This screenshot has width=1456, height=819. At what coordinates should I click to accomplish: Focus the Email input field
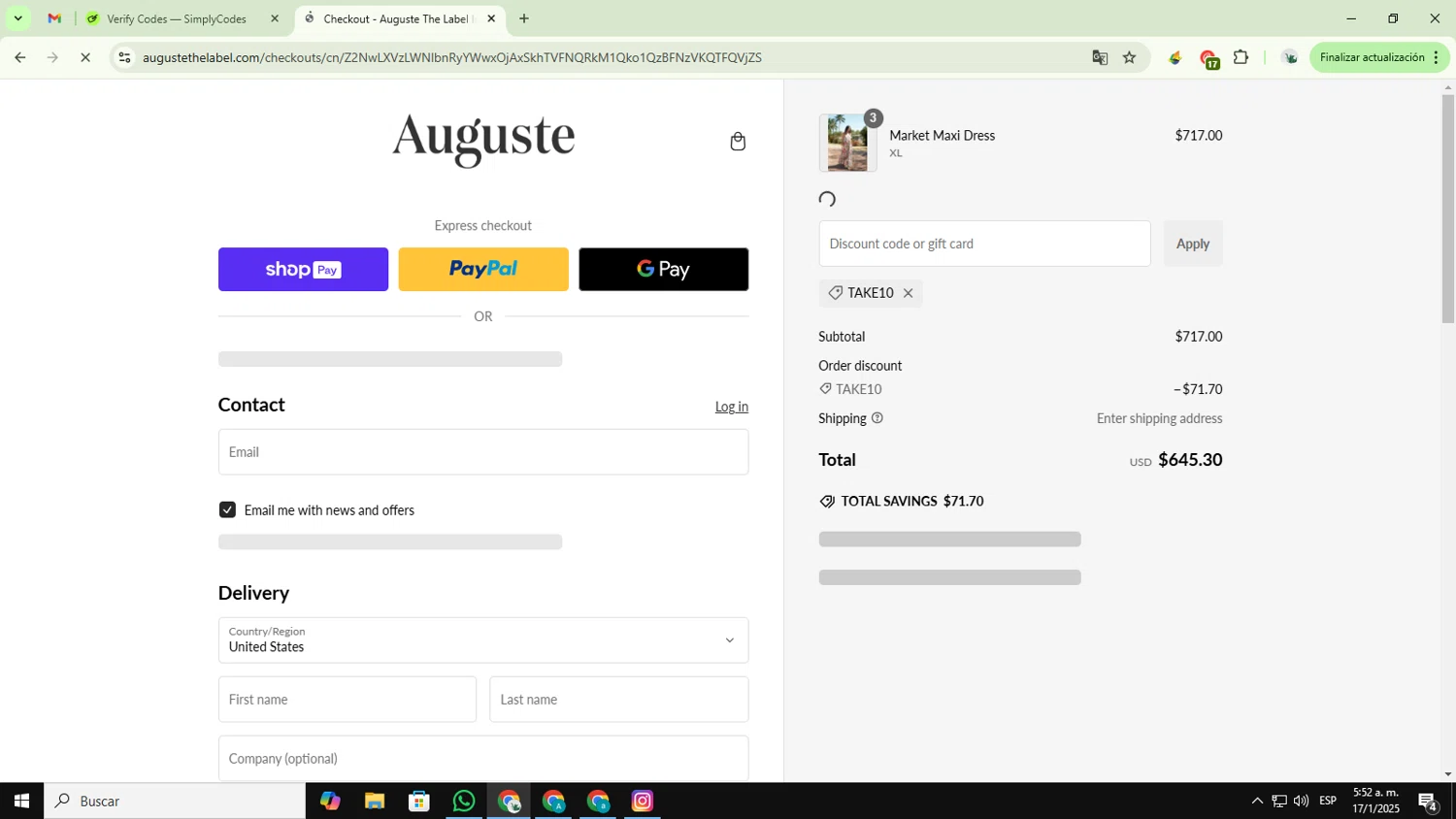[483, 452]
